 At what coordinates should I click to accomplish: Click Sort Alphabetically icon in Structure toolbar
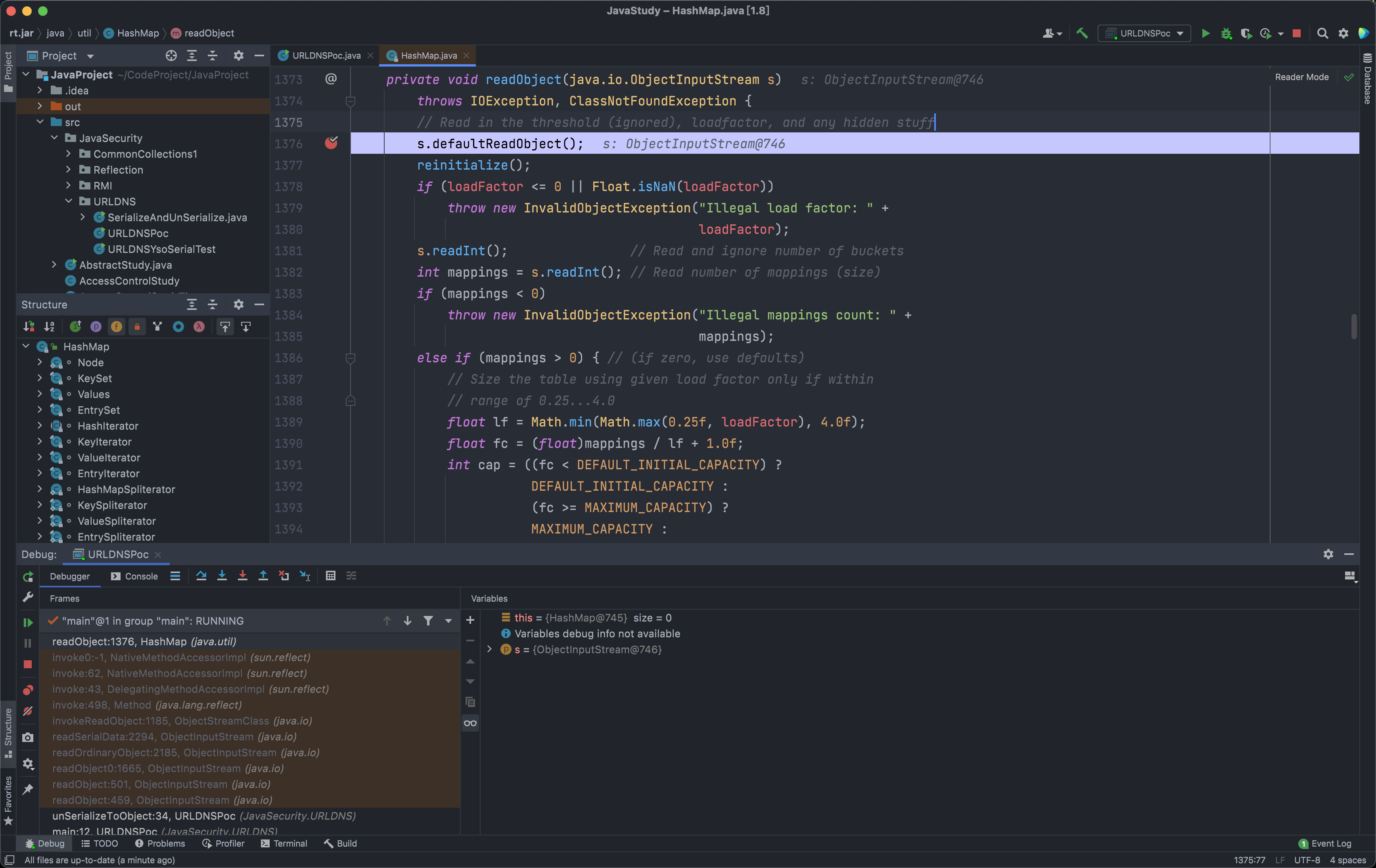(49, 327)
